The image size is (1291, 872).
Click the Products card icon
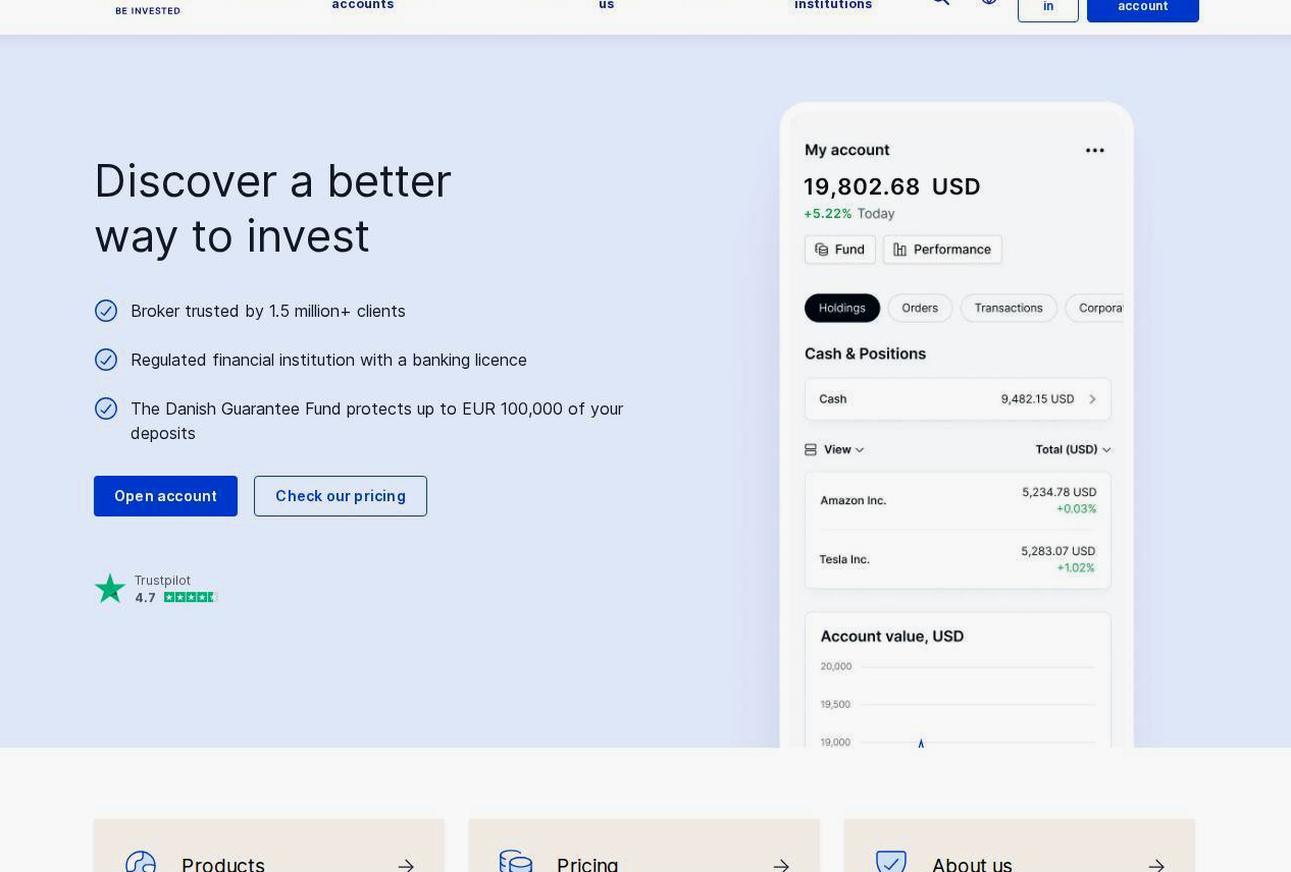click(141, 864)
